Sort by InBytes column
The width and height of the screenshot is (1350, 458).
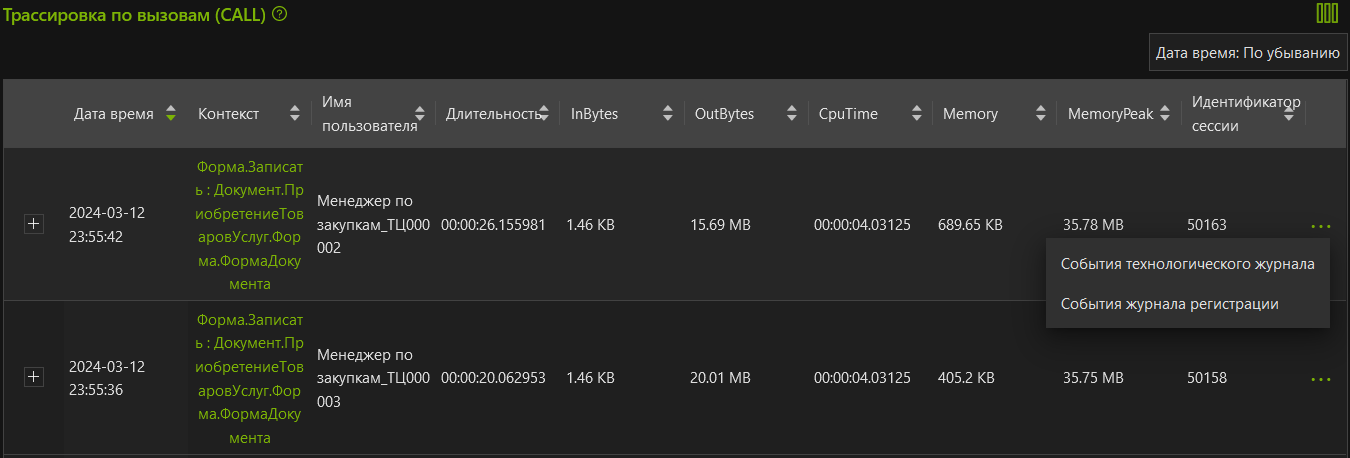click(667, 114)
